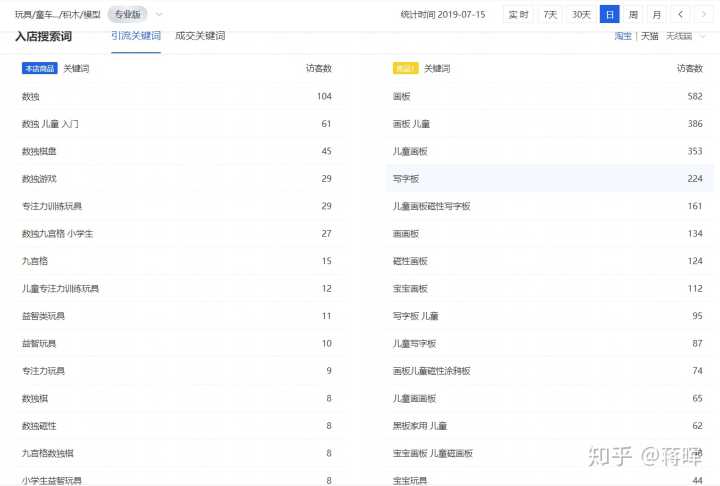The width and height of the screenshot is (720, 486).
Task: Go to previous date with left arrow
Action: [681, 14]
